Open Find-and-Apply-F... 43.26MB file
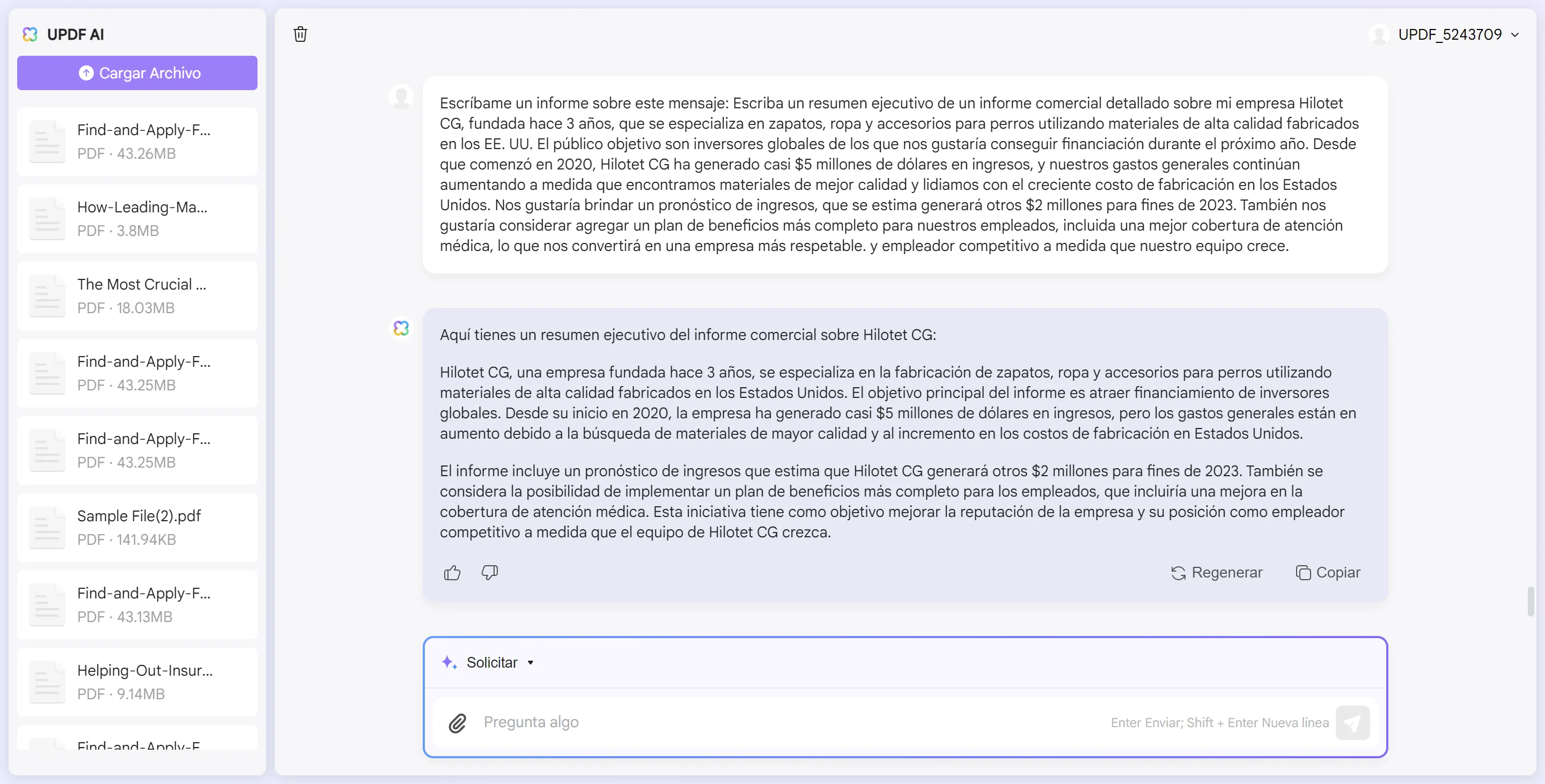The height and width of the screenshot is (784, 1545). click(137, 142)
